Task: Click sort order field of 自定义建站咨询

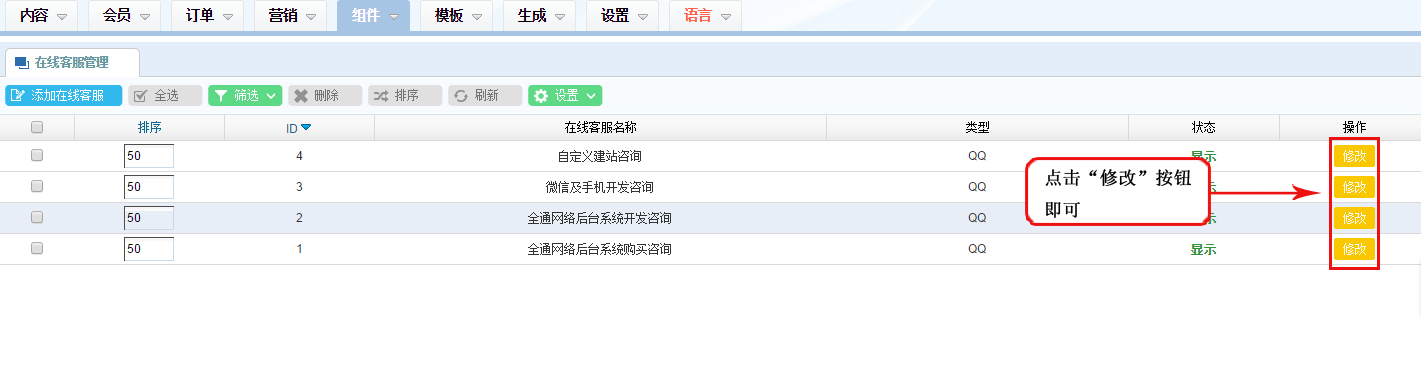Action: (x=149, y=156)
